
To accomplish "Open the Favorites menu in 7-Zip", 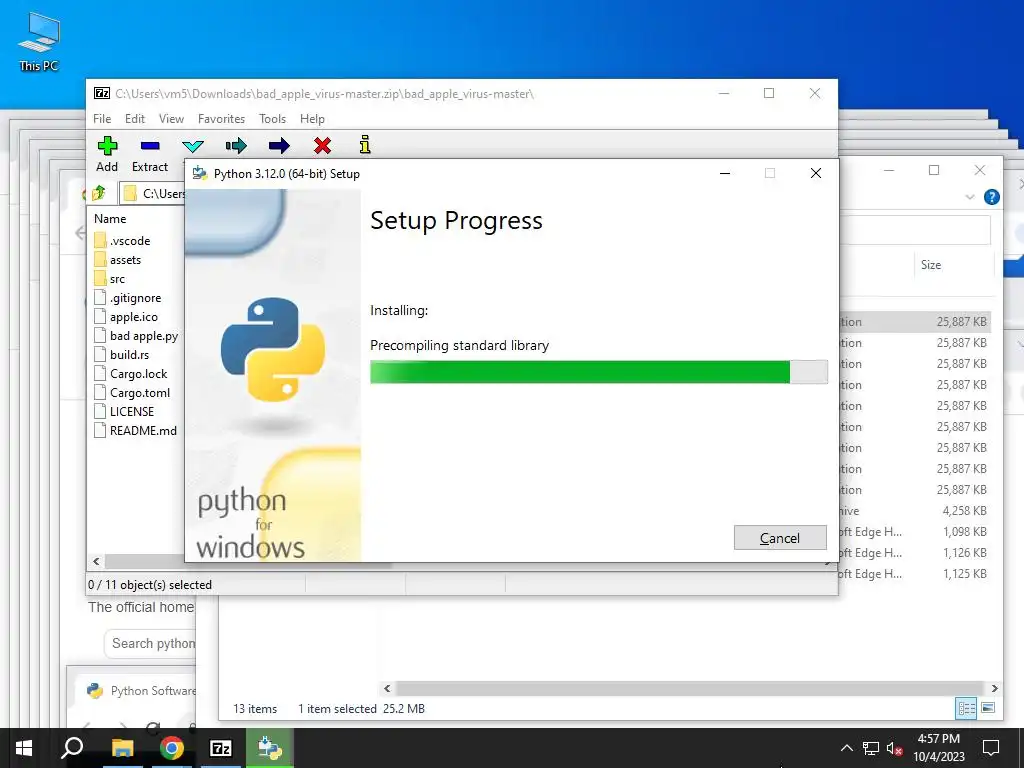I will tap(221, 119).
